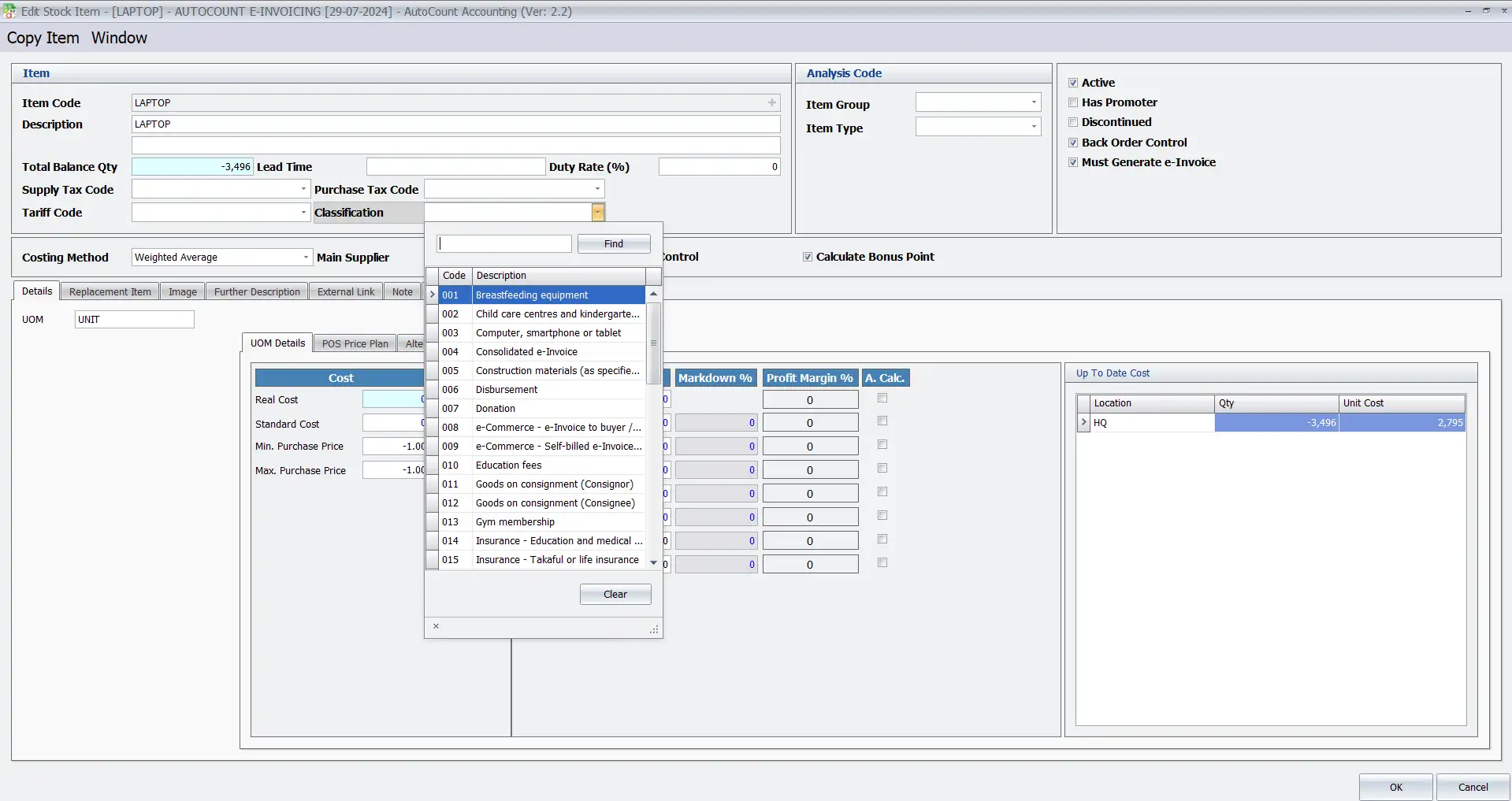Click the row selector arrow beside HQ location
1512x801 pixels.
click(x=1083, y=422)
